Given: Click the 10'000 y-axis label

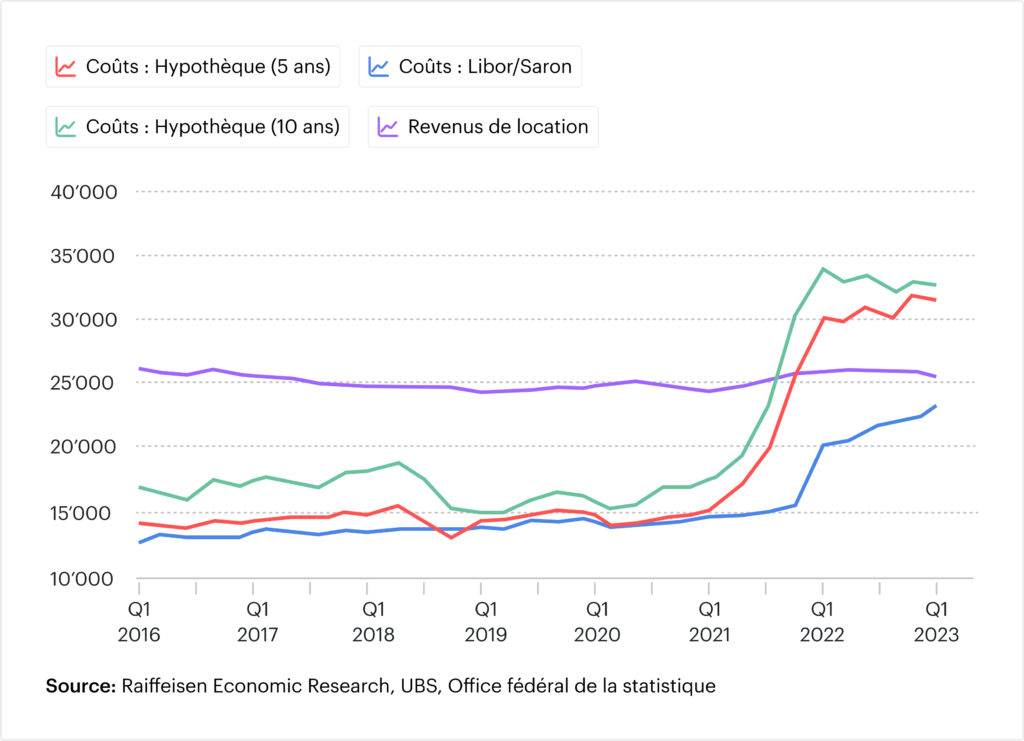Looking at the screenshot, I should coord(82,579).
